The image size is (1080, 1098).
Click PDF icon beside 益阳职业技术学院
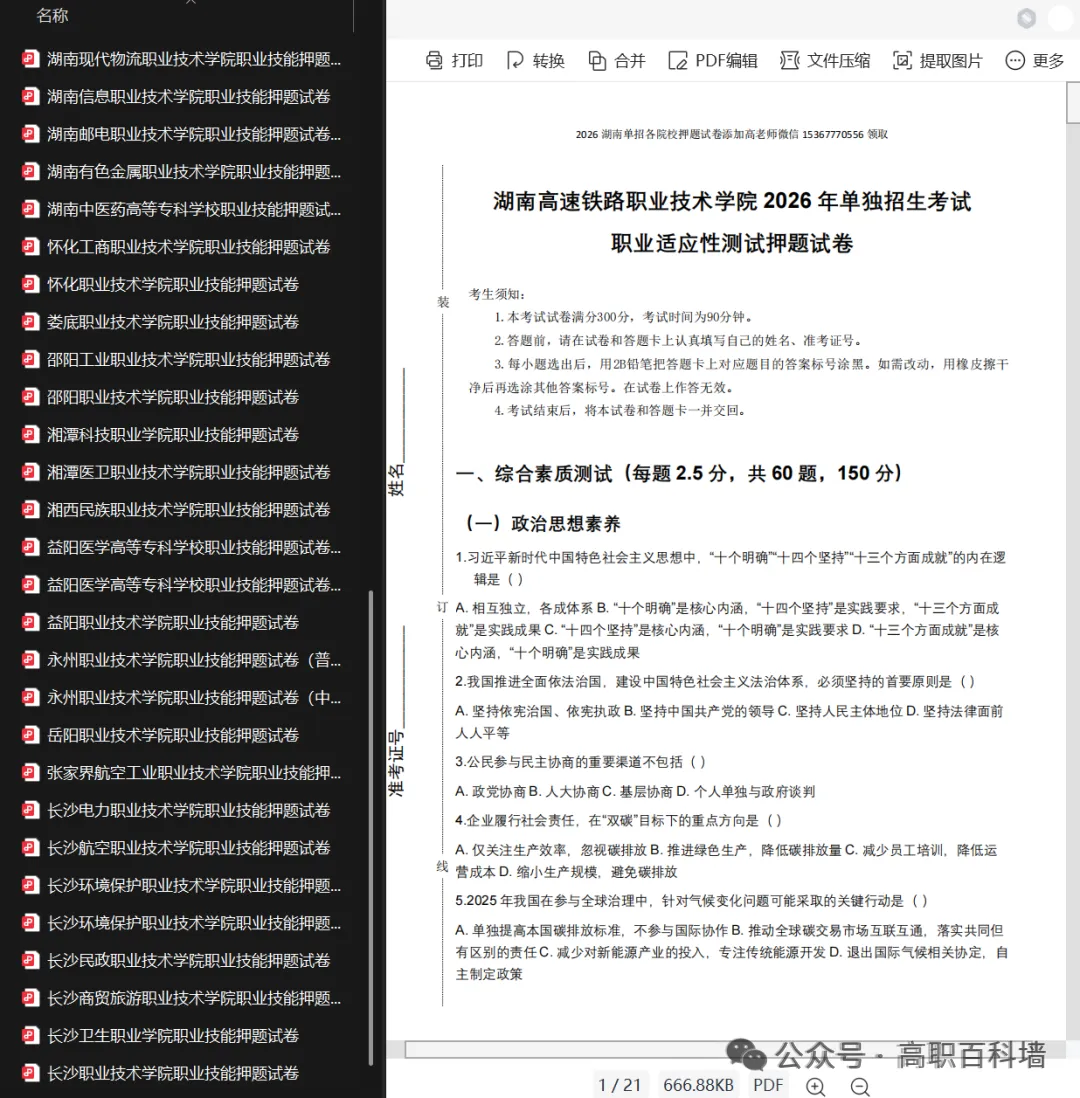click(30, 622)
